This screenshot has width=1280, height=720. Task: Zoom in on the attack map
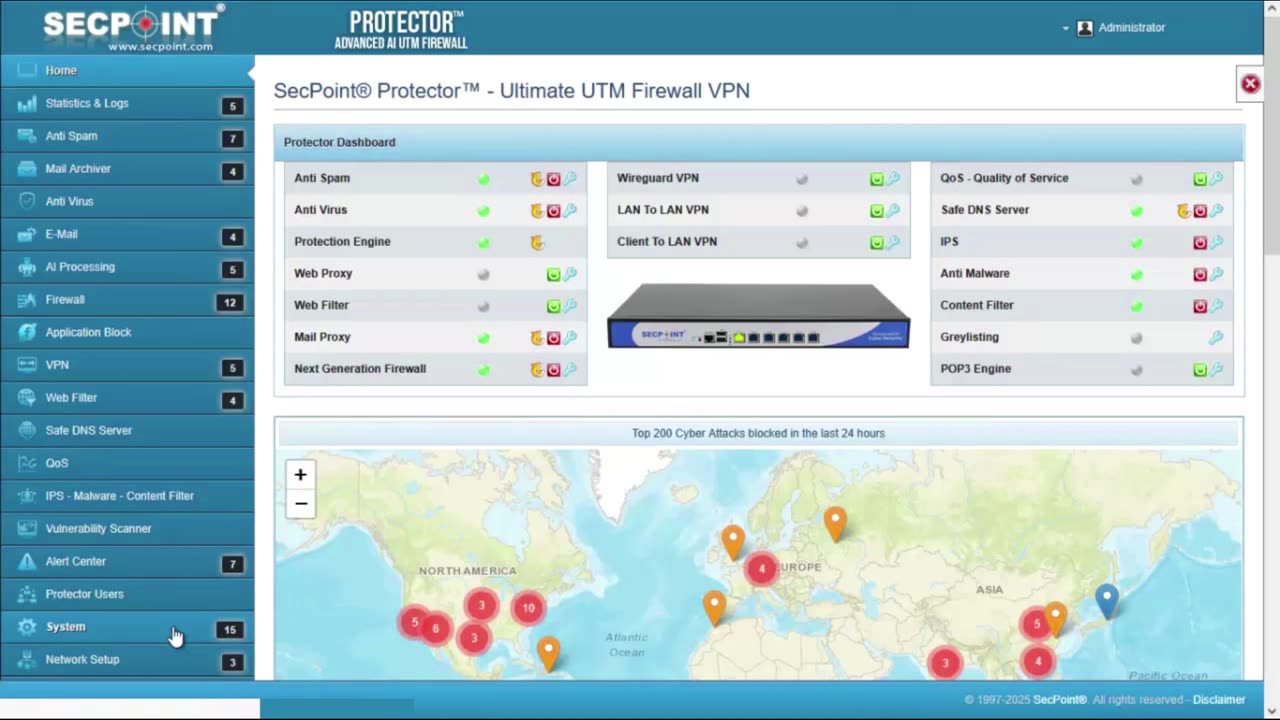click(300, 475)
